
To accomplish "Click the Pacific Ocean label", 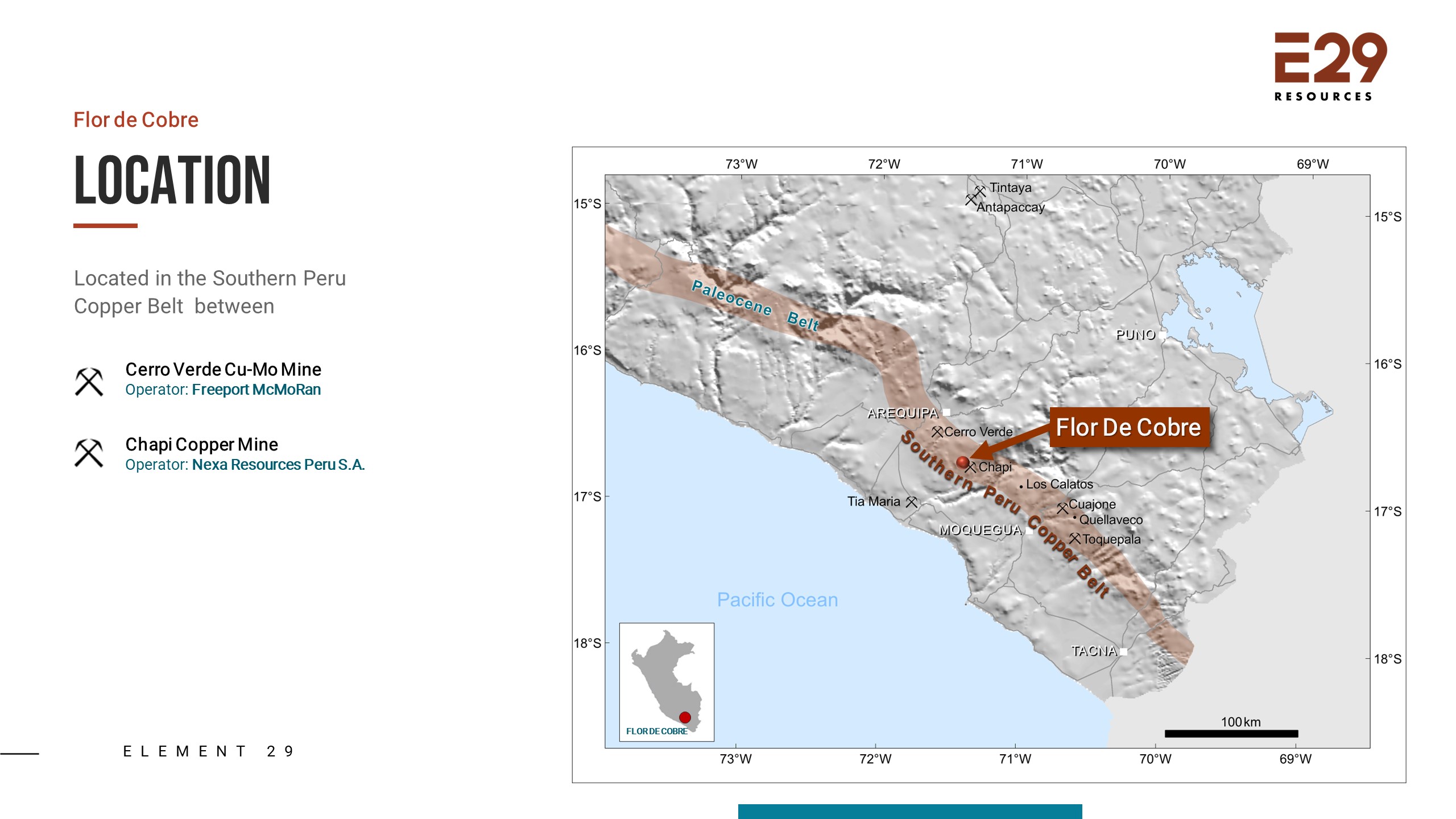I will (777, 599).
